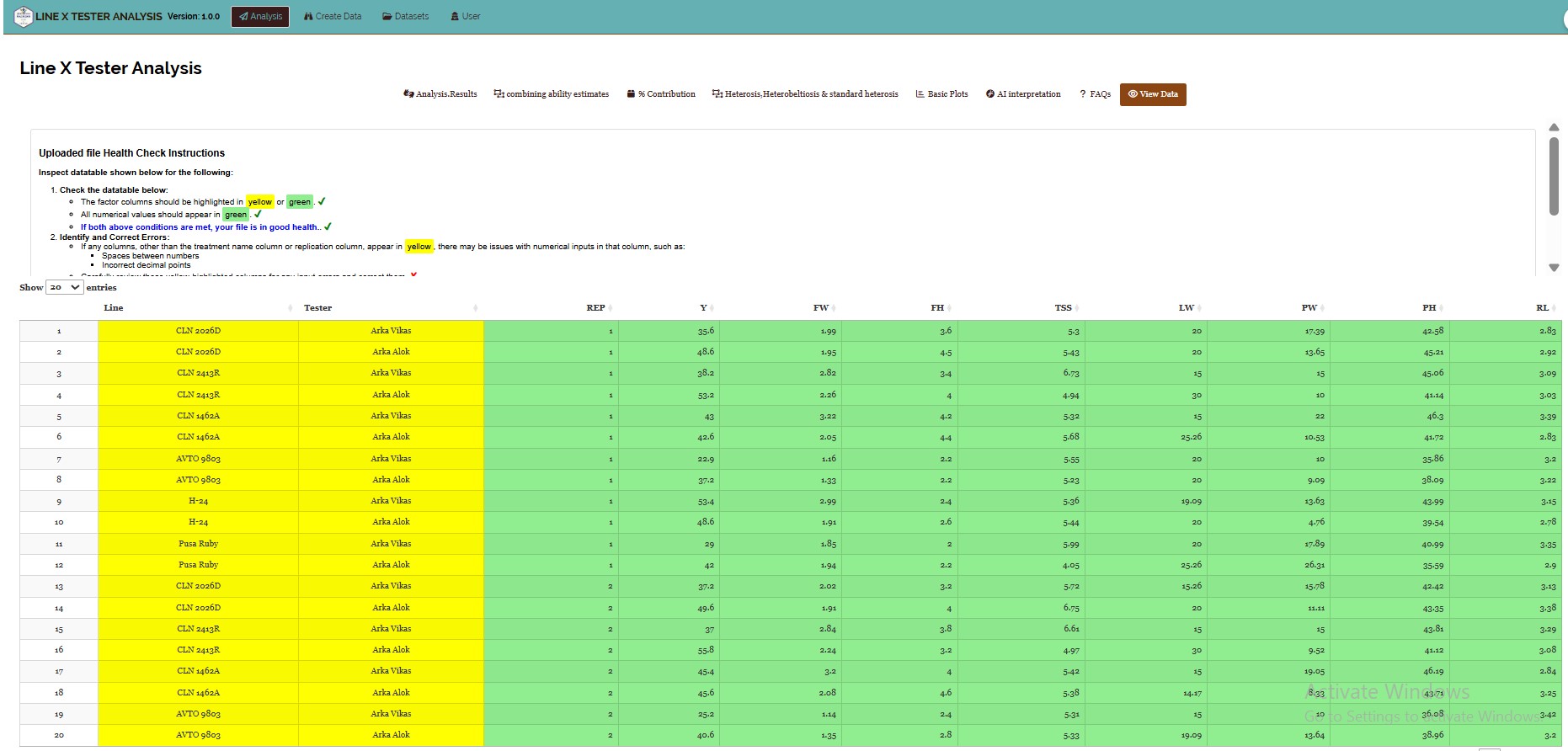Click the question mark icon beside FAQs
Image resolution: width=1568 pixels, height=751 pixels.
click(x=1083, y=94)
